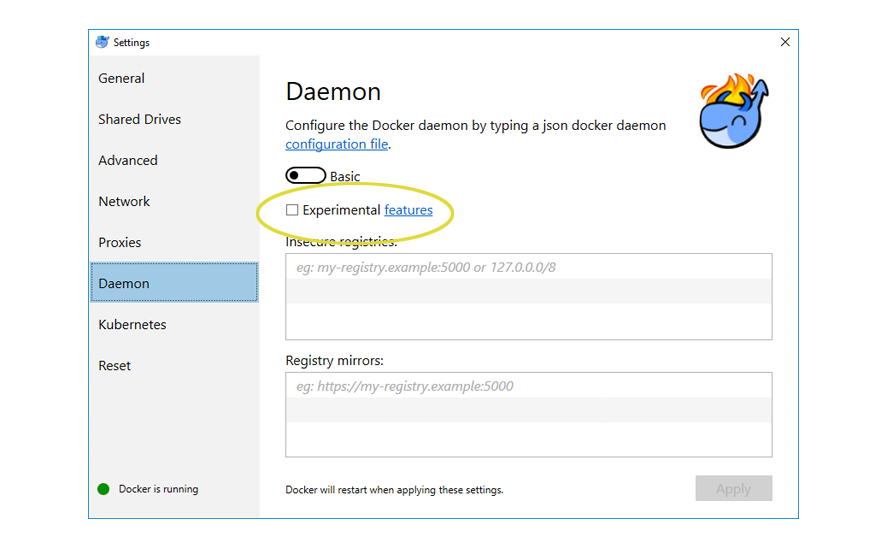Click the 'Registry mirrors:' label
887x549 pixels.
coord(334,361)
